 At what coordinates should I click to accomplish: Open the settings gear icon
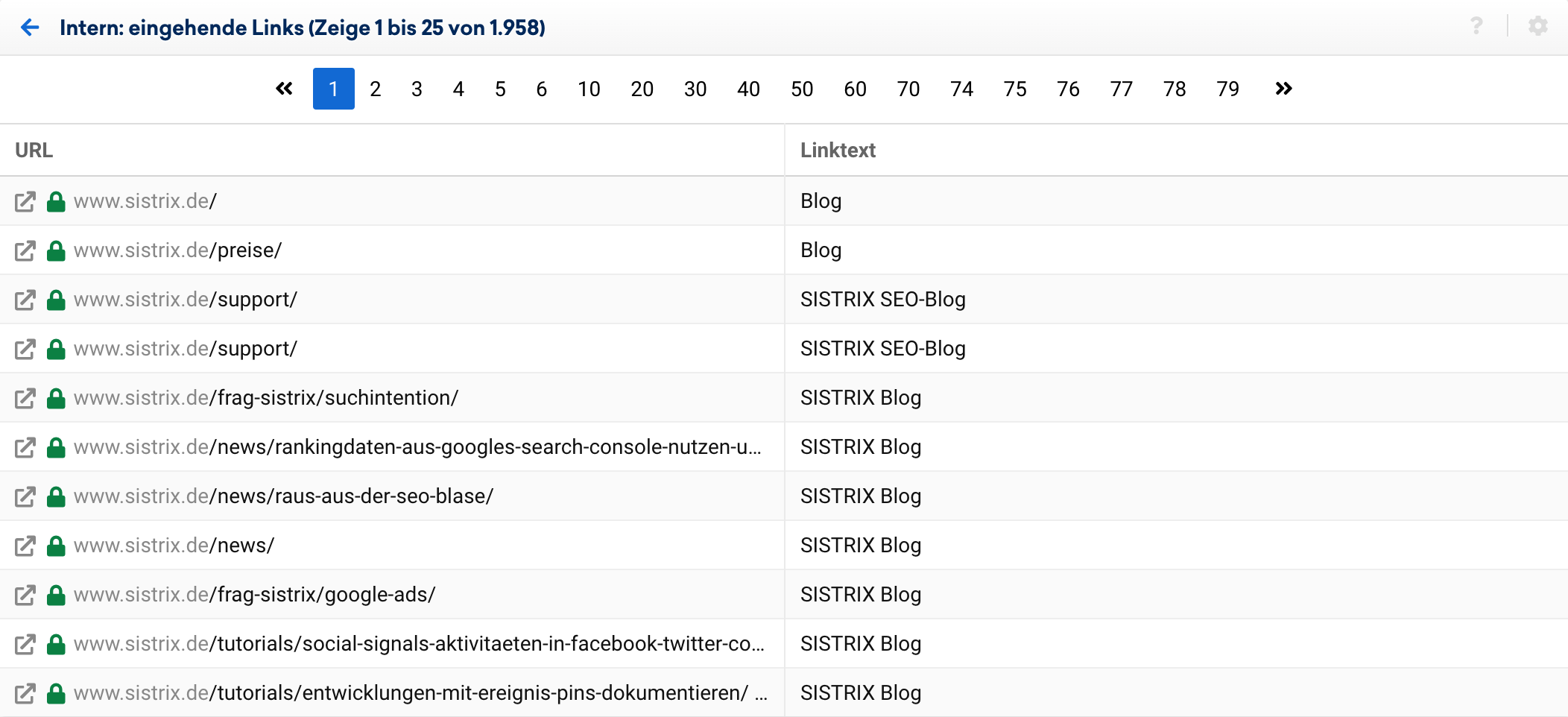tap(1537, 26)
